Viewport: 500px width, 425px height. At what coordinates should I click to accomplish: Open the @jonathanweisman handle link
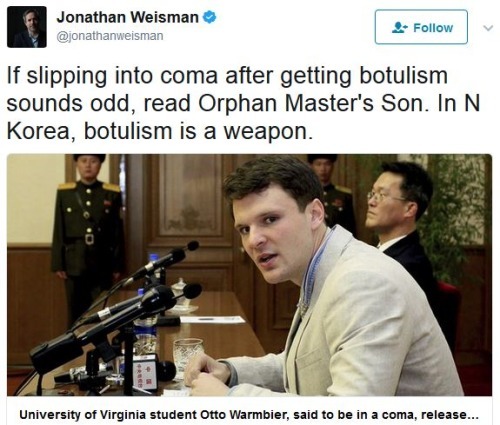click(x=110, y=36)
